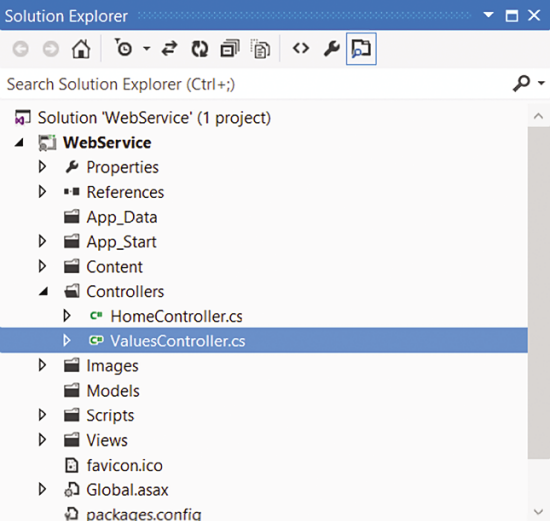Click the Content folder icon
550x521 pixels.
72,266
